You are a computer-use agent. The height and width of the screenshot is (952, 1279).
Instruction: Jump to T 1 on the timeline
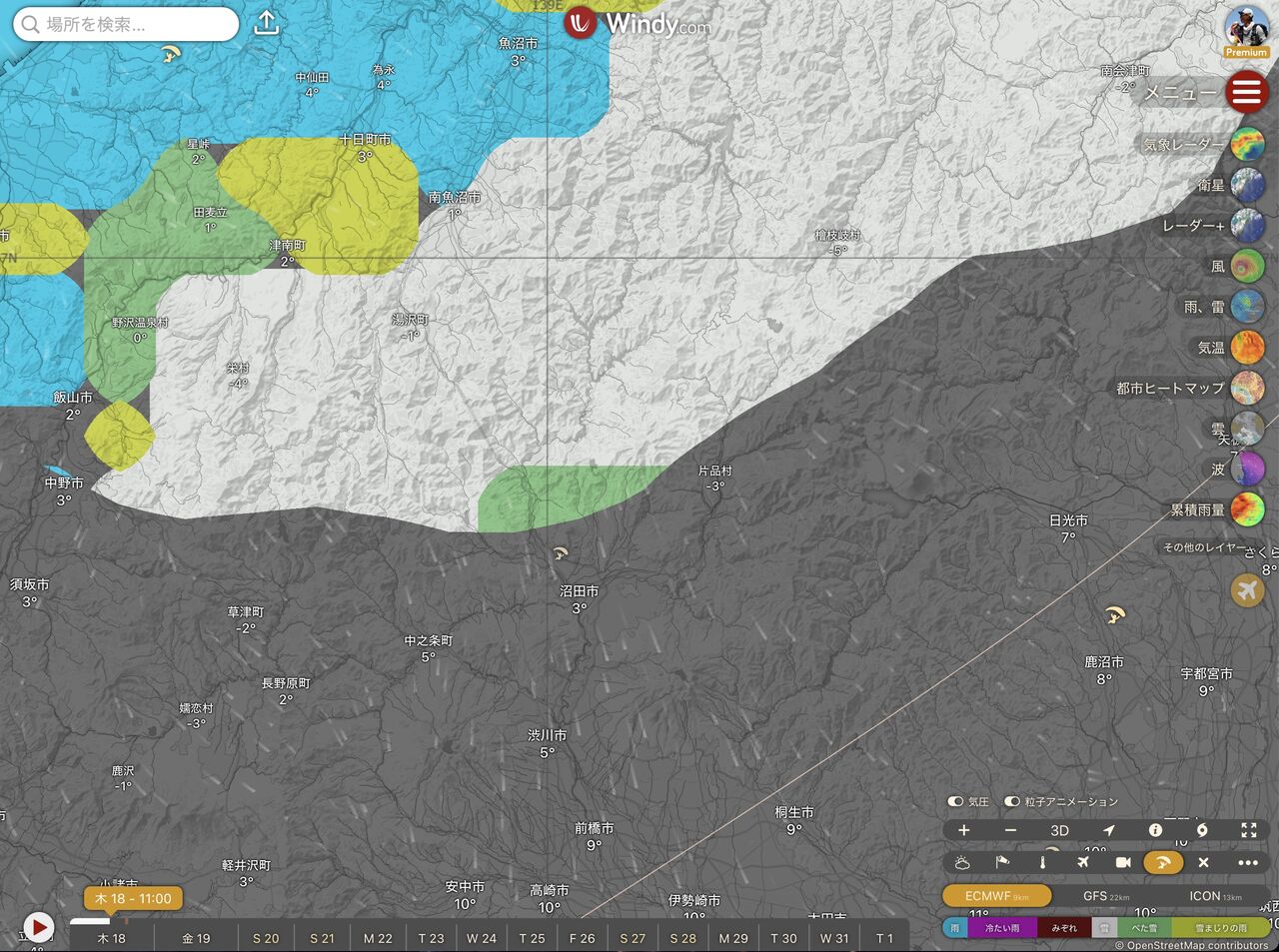pyautogui.click(x=884, y=938)
